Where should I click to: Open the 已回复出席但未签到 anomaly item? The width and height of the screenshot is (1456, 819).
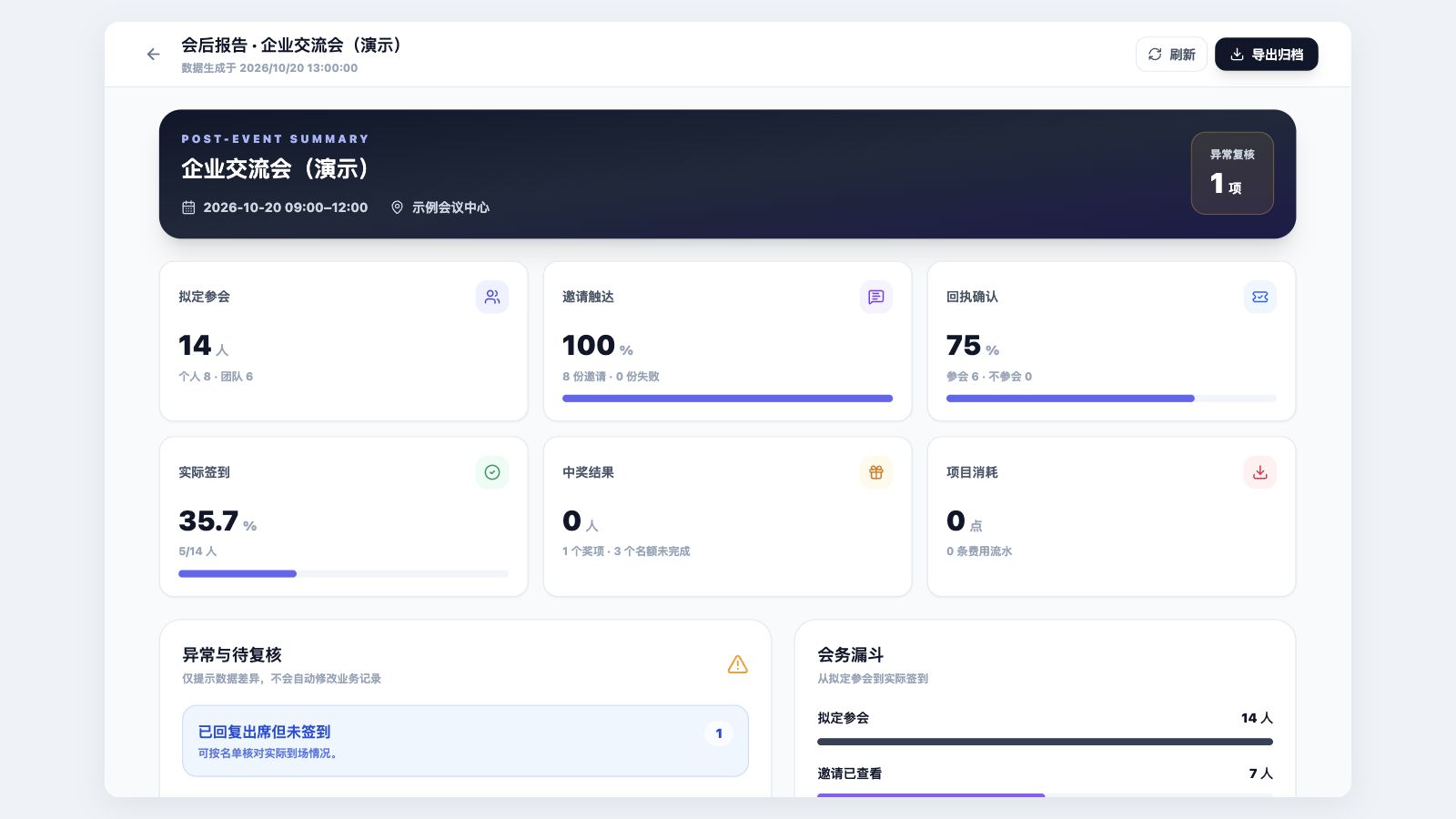click(465, 741)
